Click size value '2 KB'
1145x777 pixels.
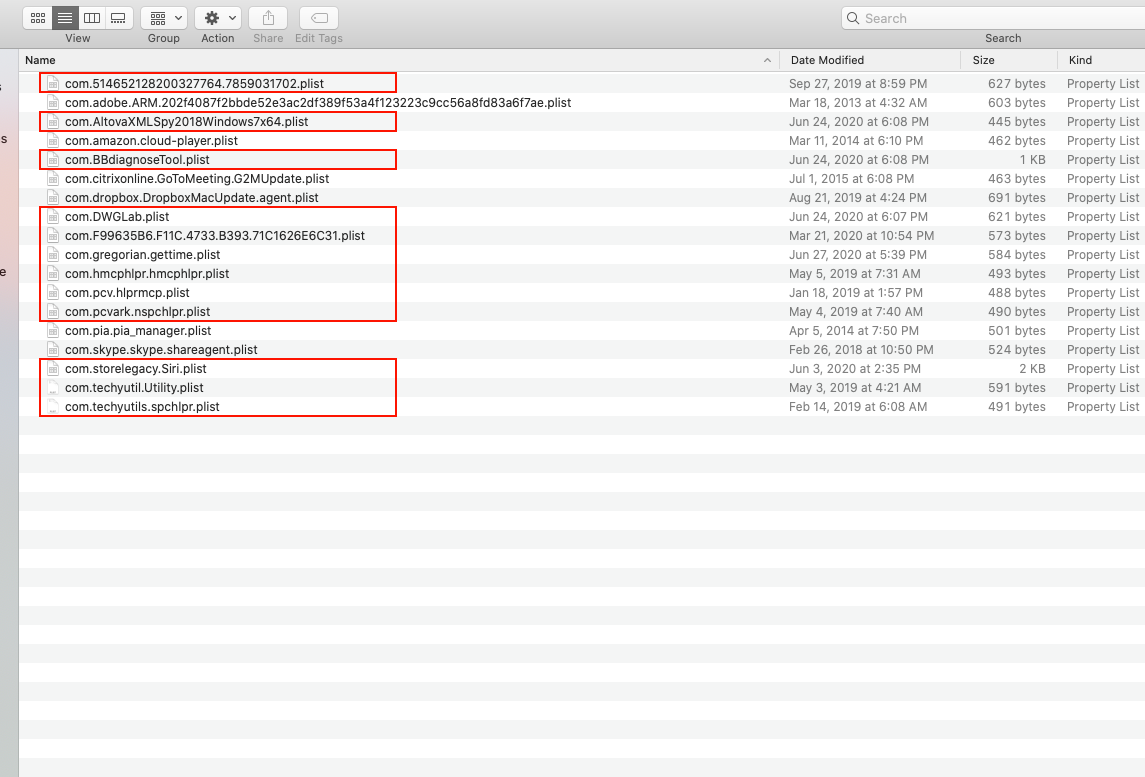click(1033, 368)
